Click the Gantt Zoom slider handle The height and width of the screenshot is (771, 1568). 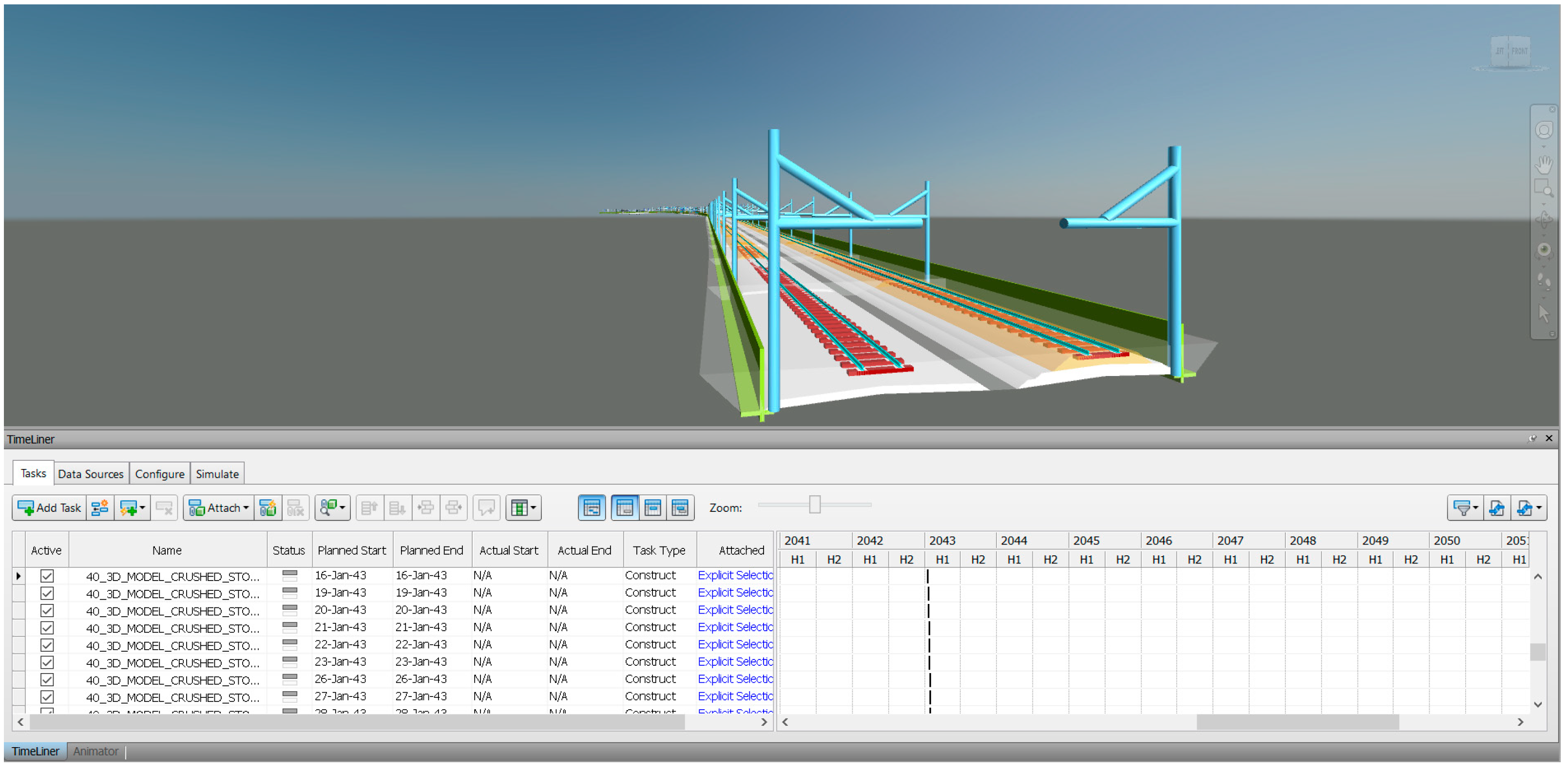coord(814,505)
